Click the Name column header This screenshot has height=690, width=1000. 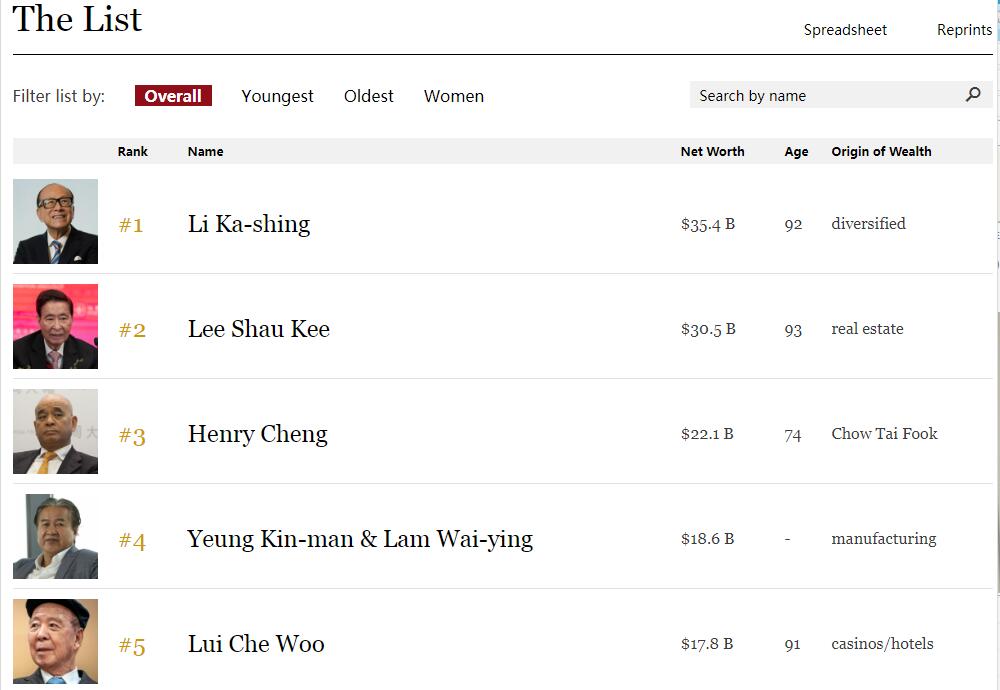[x=205, y=152]
